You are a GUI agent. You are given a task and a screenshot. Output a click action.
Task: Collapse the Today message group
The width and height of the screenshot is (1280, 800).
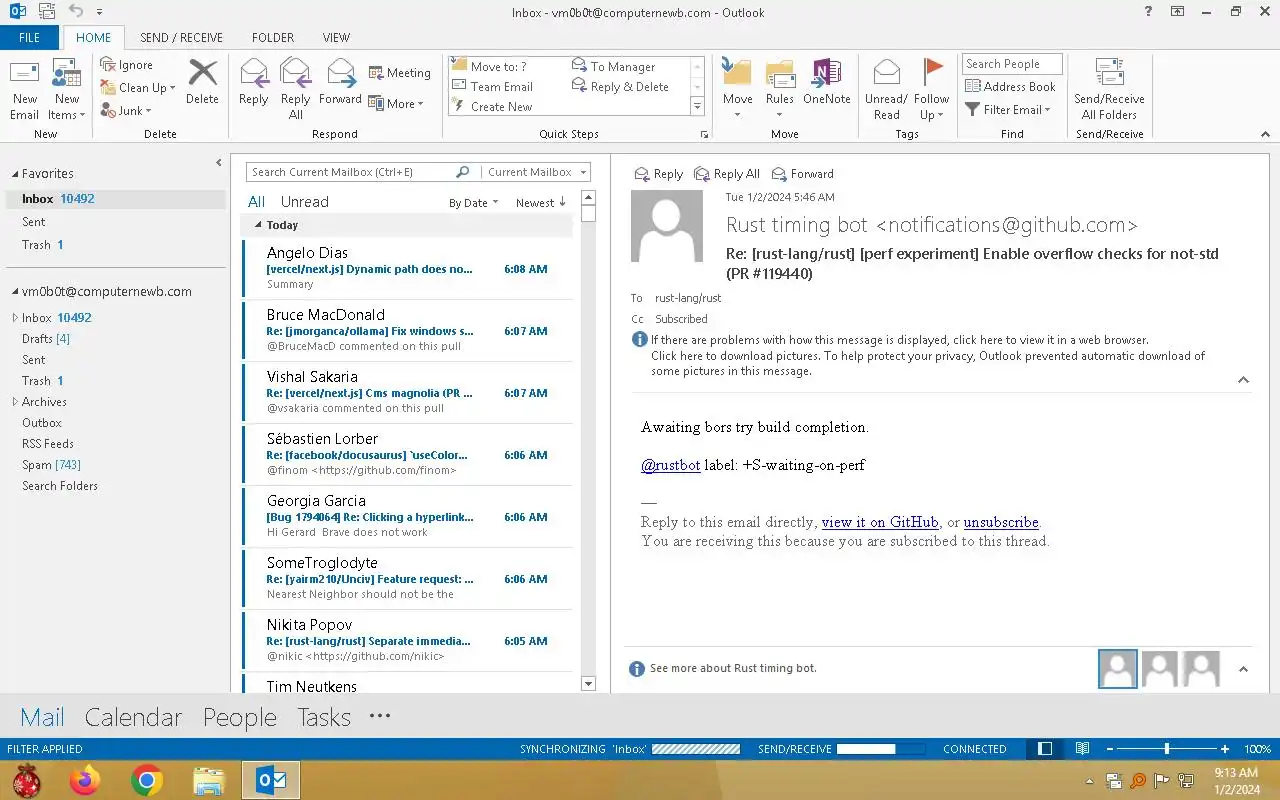258,226
